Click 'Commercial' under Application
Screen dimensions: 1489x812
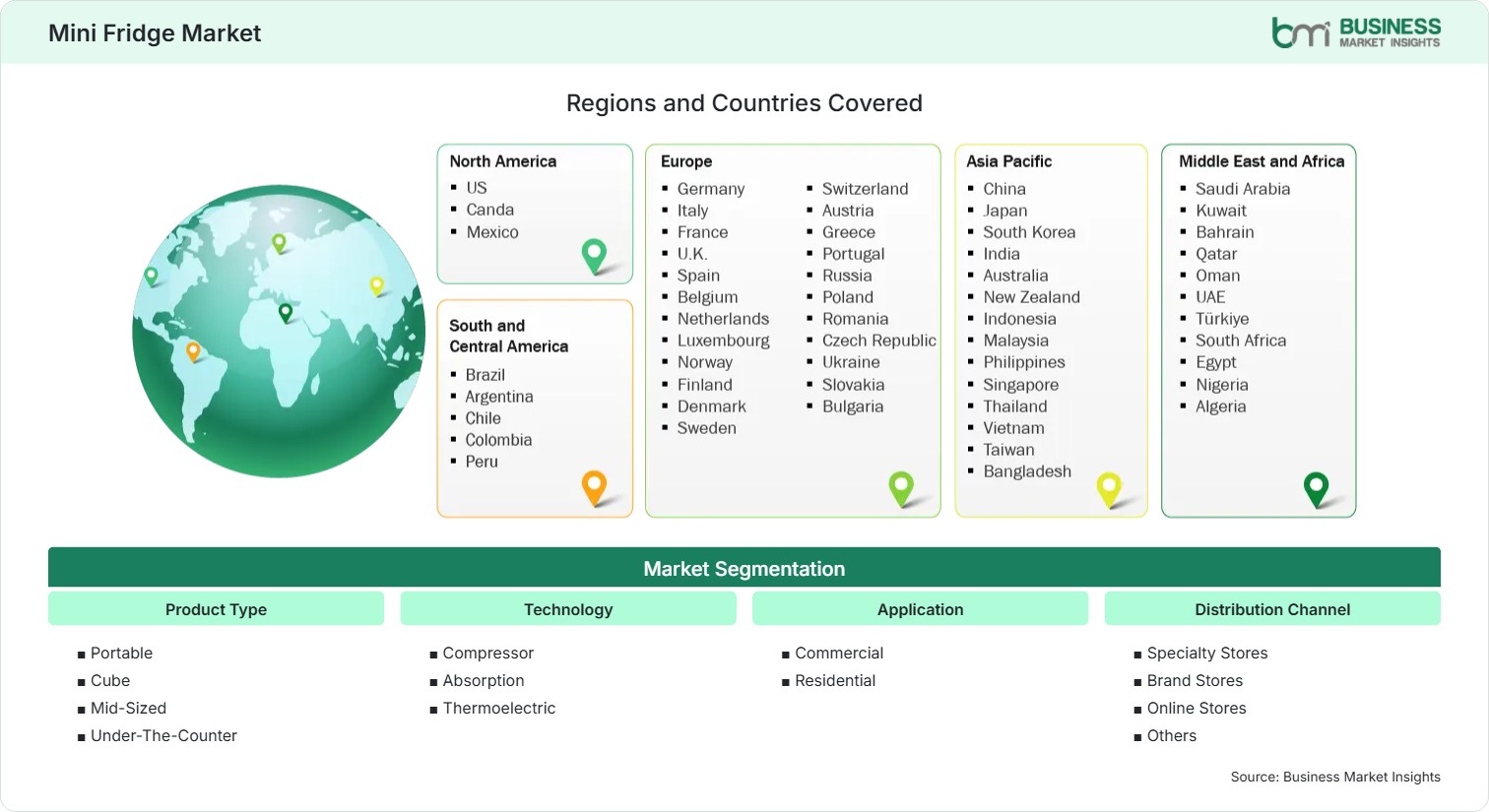839,654
